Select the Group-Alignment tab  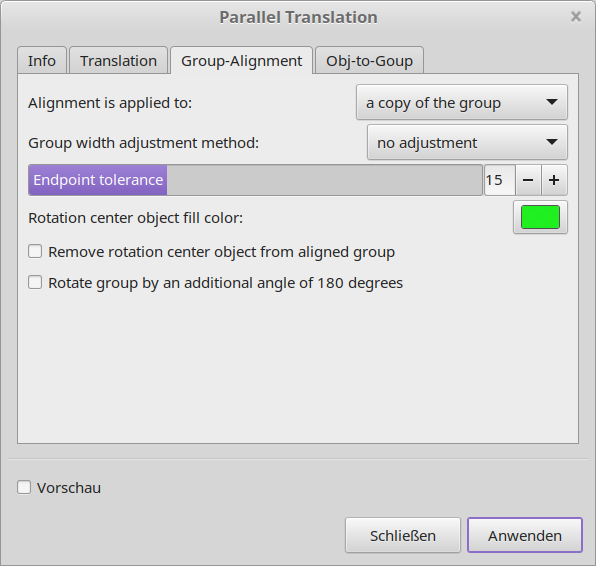(241, 60)
